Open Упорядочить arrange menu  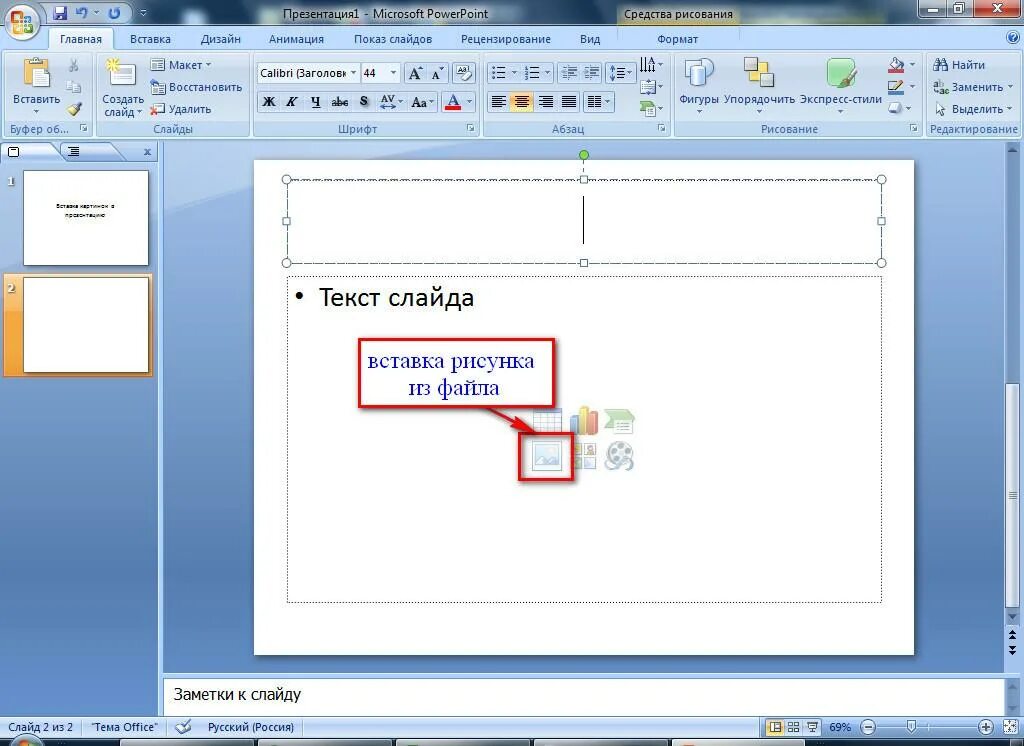(759, 86)
